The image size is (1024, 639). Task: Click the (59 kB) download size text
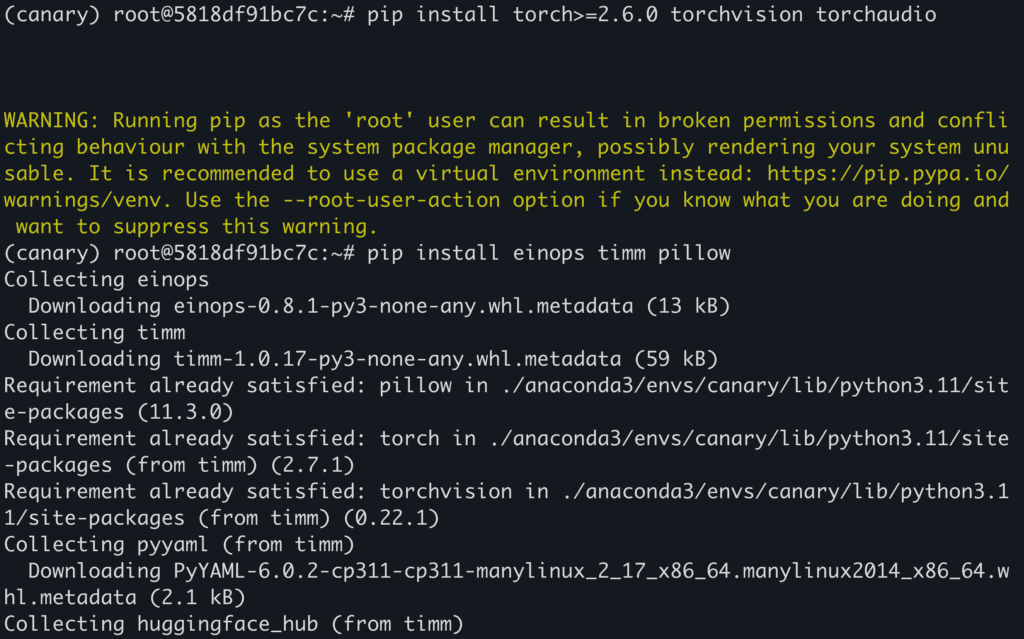point(676,359)
